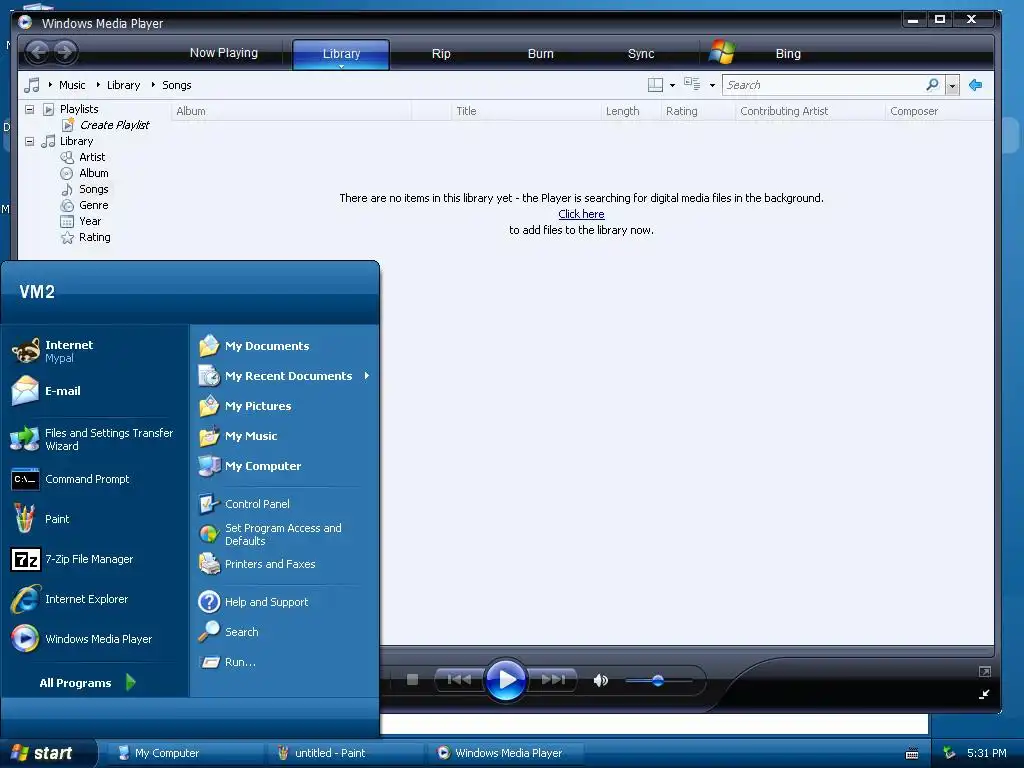Open Control Panel from Start menu

284,504
